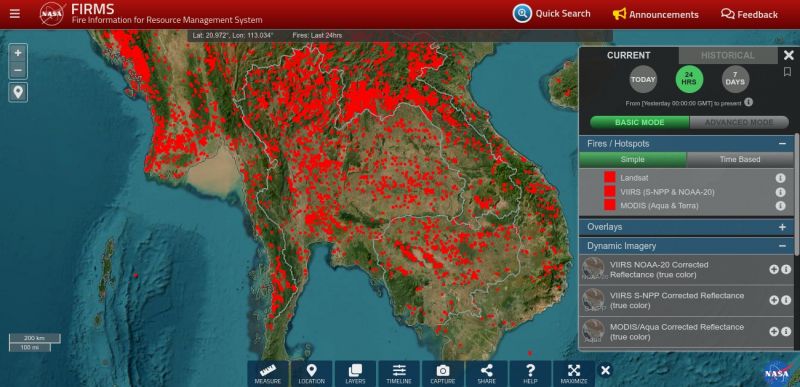
Task: Open the Share tool
Action: coord(487,373)
